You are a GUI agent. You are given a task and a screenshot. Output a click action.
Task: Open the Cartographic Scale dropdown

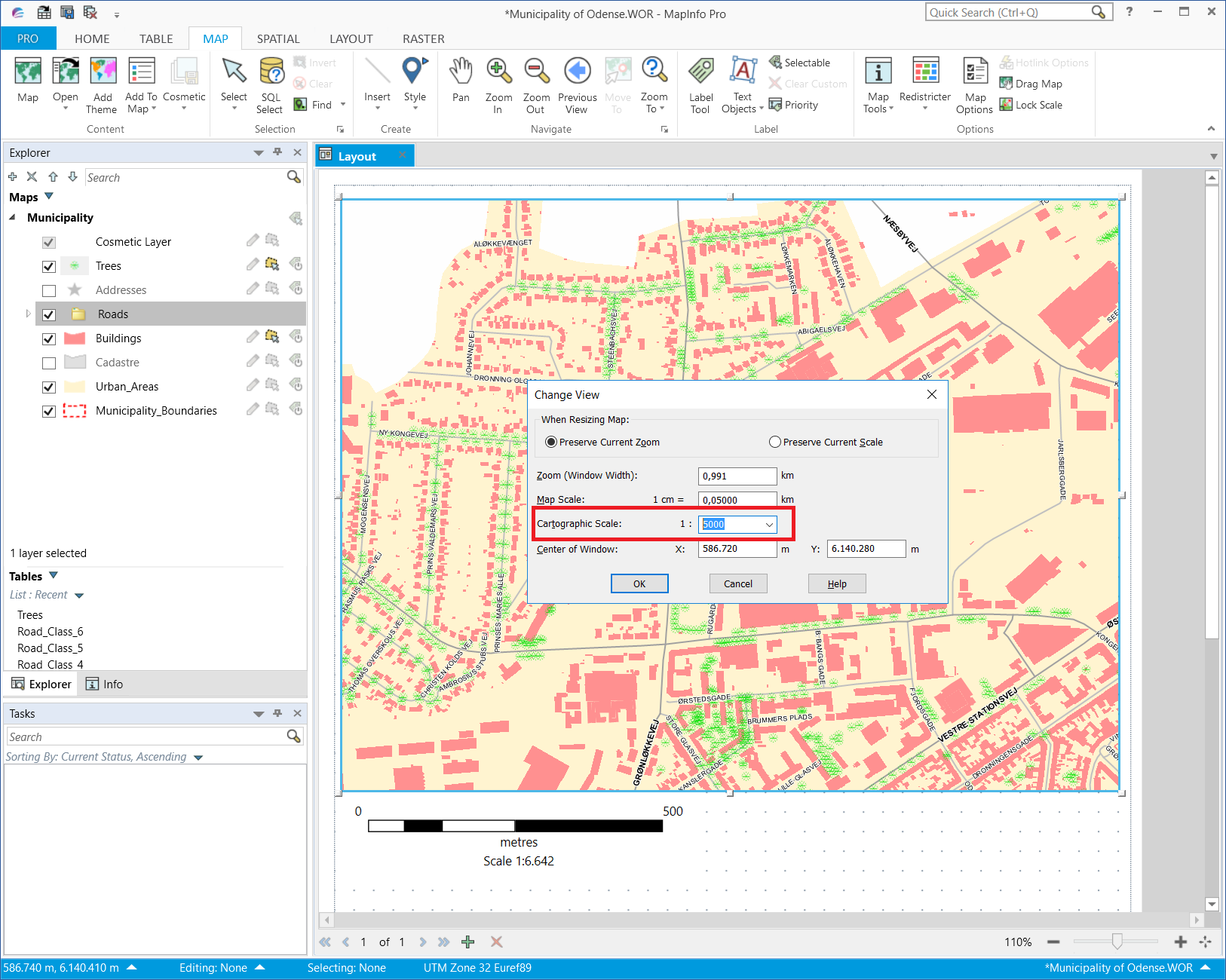(769, 524)
